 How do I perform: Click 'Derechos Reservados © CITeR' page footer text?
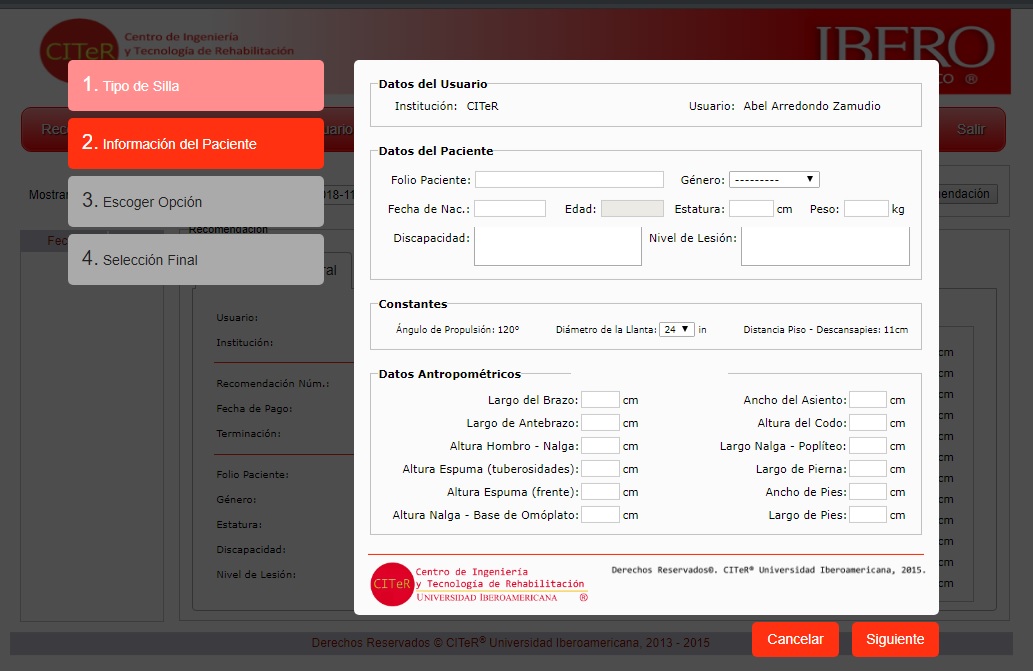coord(510,643)
